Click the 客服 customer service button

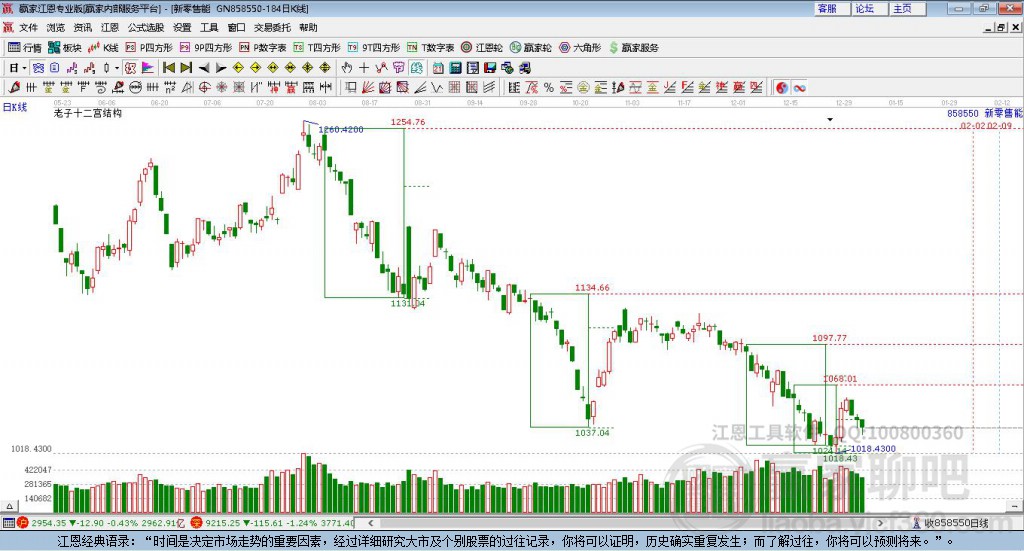(x=833, y=8)
